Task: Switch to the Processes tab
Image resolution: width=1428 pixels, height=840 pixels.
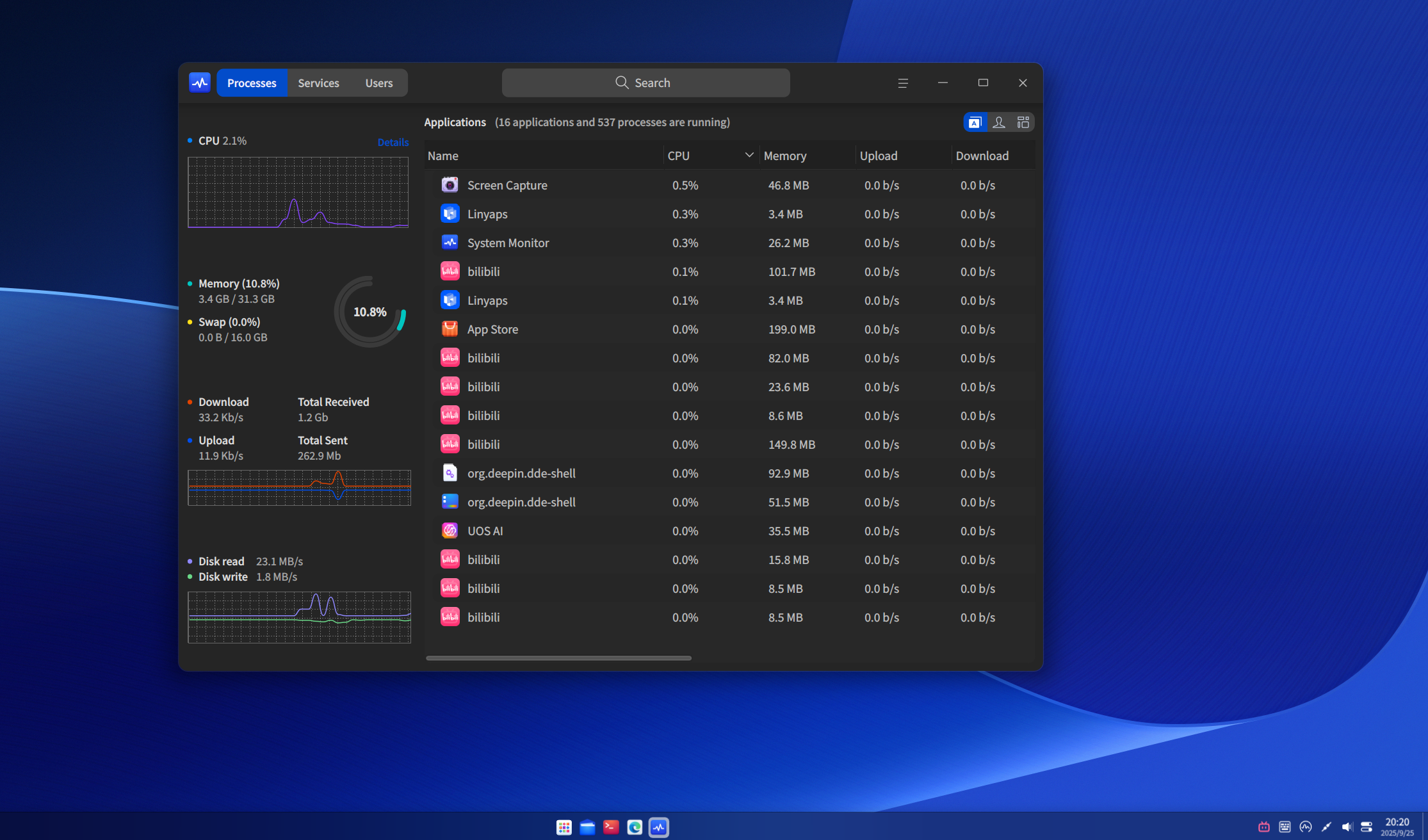Action: [x=252, y=83]
